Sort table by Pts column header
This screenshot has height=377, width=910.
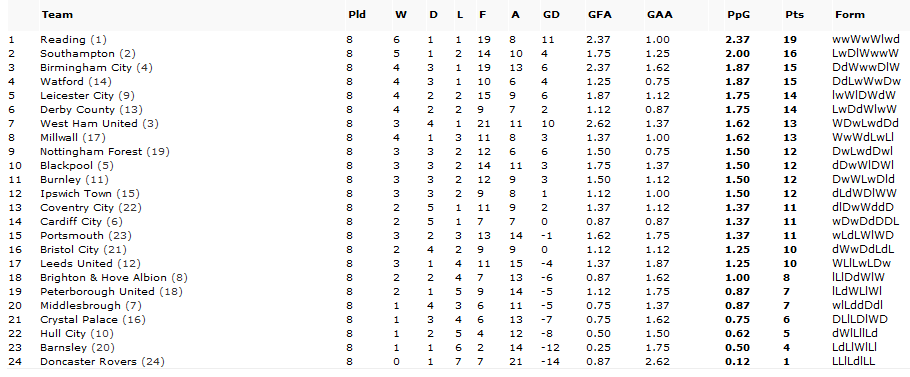point(794,15)
